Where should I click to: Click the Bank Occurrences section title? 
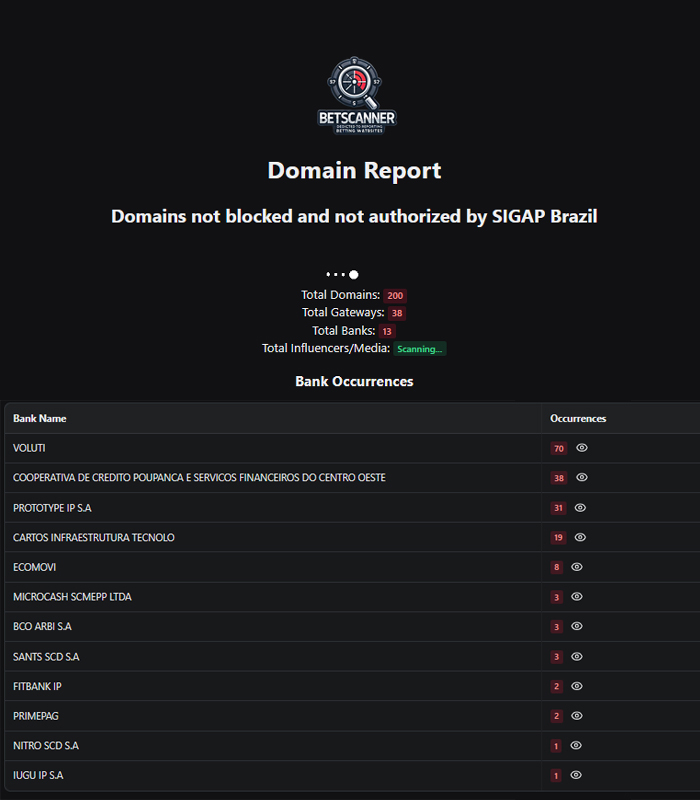354,382
